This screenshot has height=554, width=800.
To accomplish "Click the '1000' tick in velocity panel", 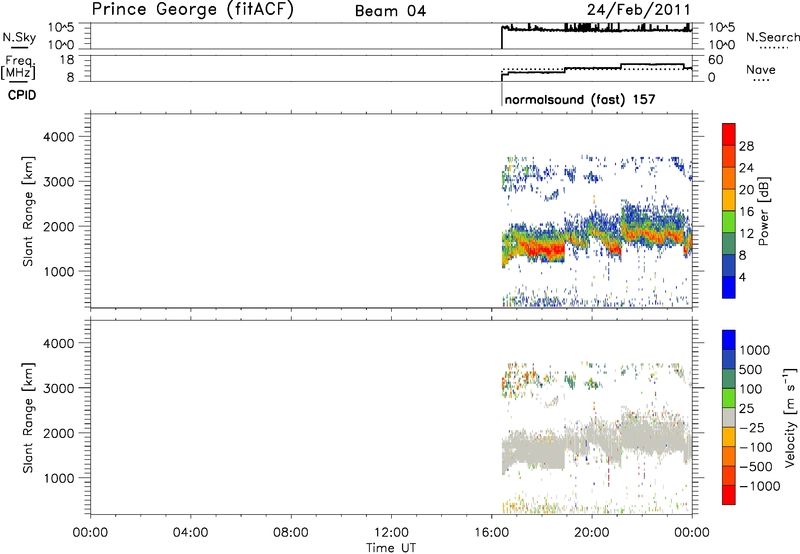I will [59, 478].
